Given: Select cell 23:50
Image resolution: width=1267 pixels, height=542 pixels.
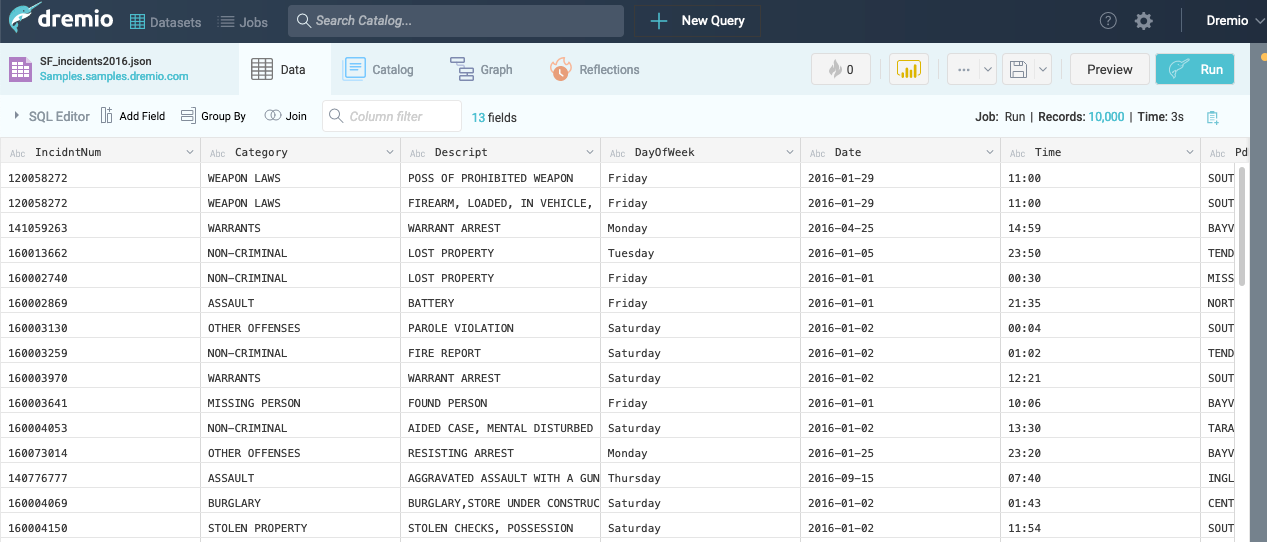Looking at the screenshot, I should pos(1100,253).
